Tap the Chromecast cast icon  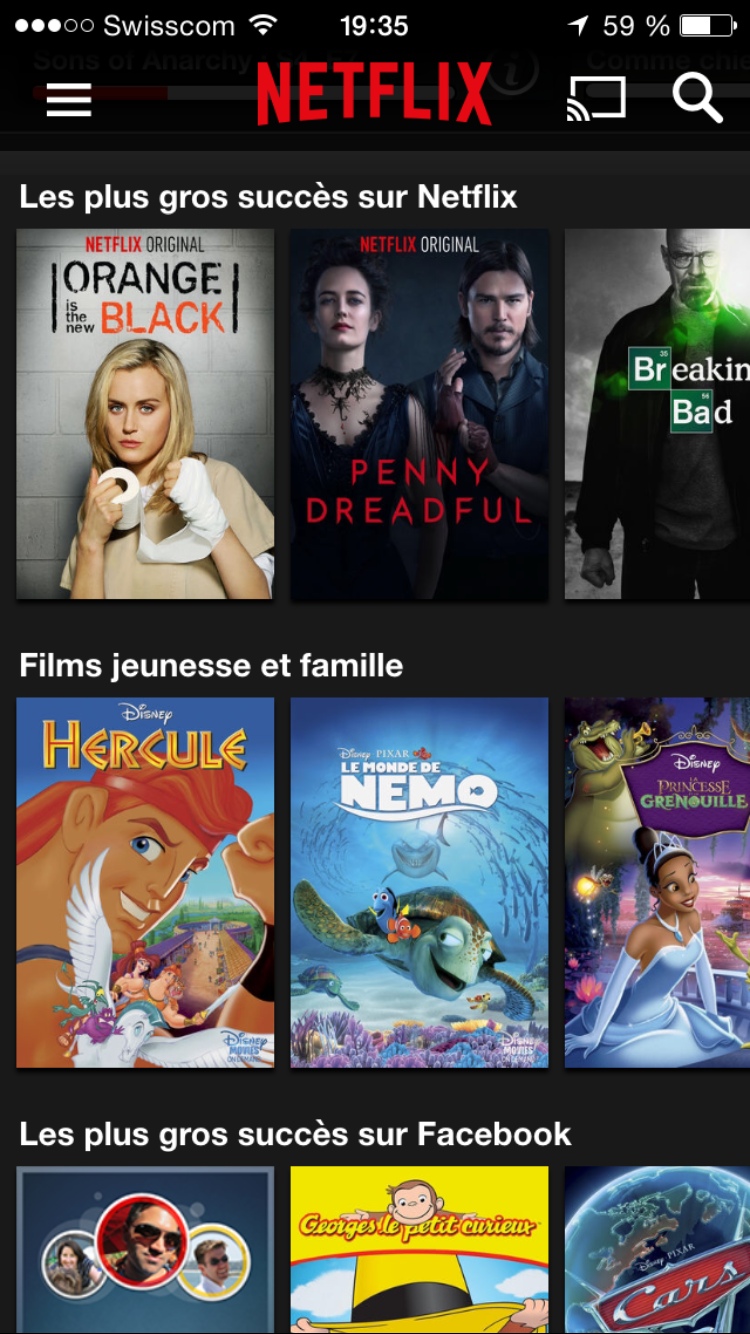pyautogui.click(x=596, y=99)
